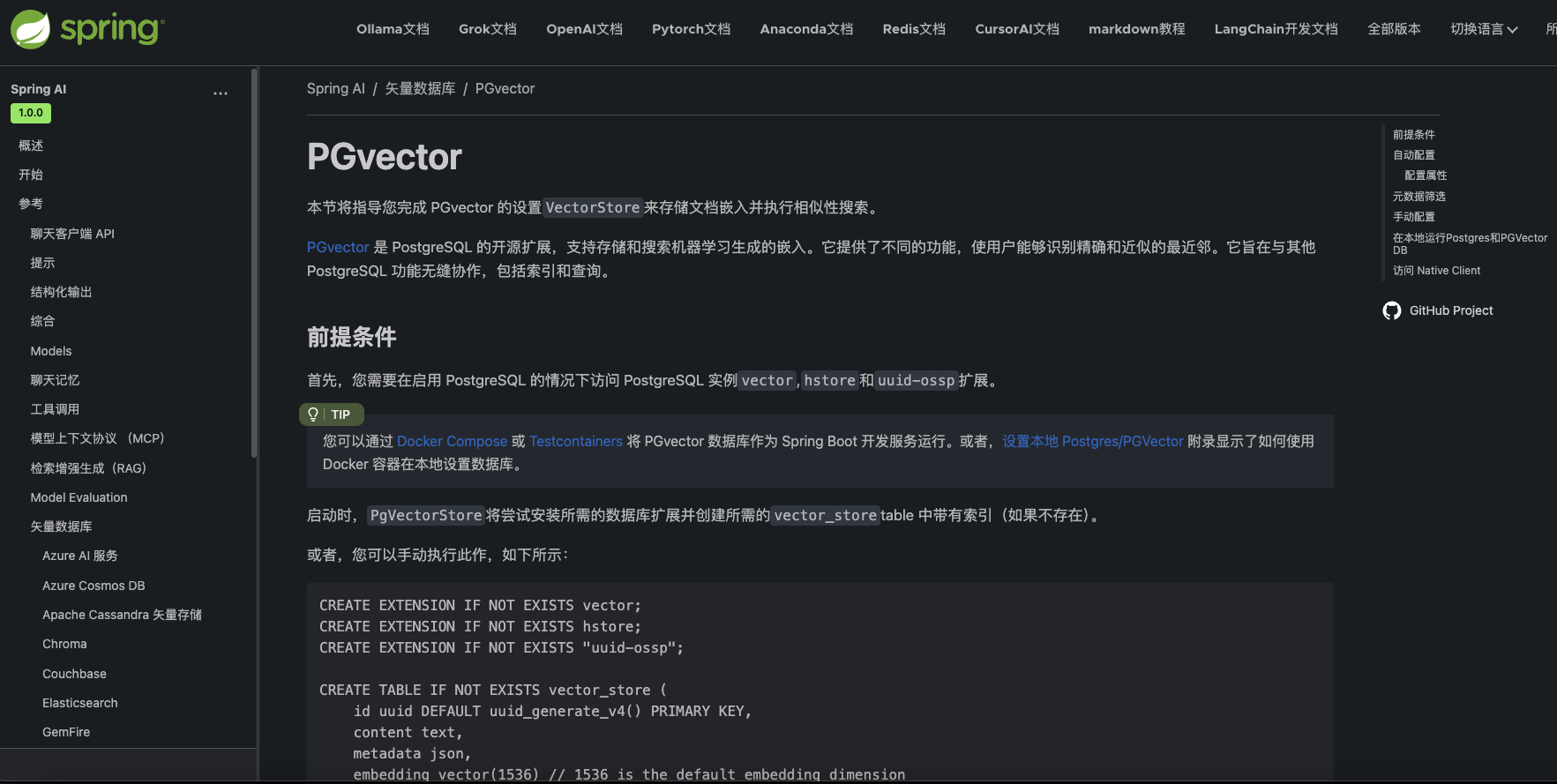Image resolution: width=1557 pixels, height=784 pixels.
Task: Open 矢量数据库 in the sidebar
Action: 61,526
